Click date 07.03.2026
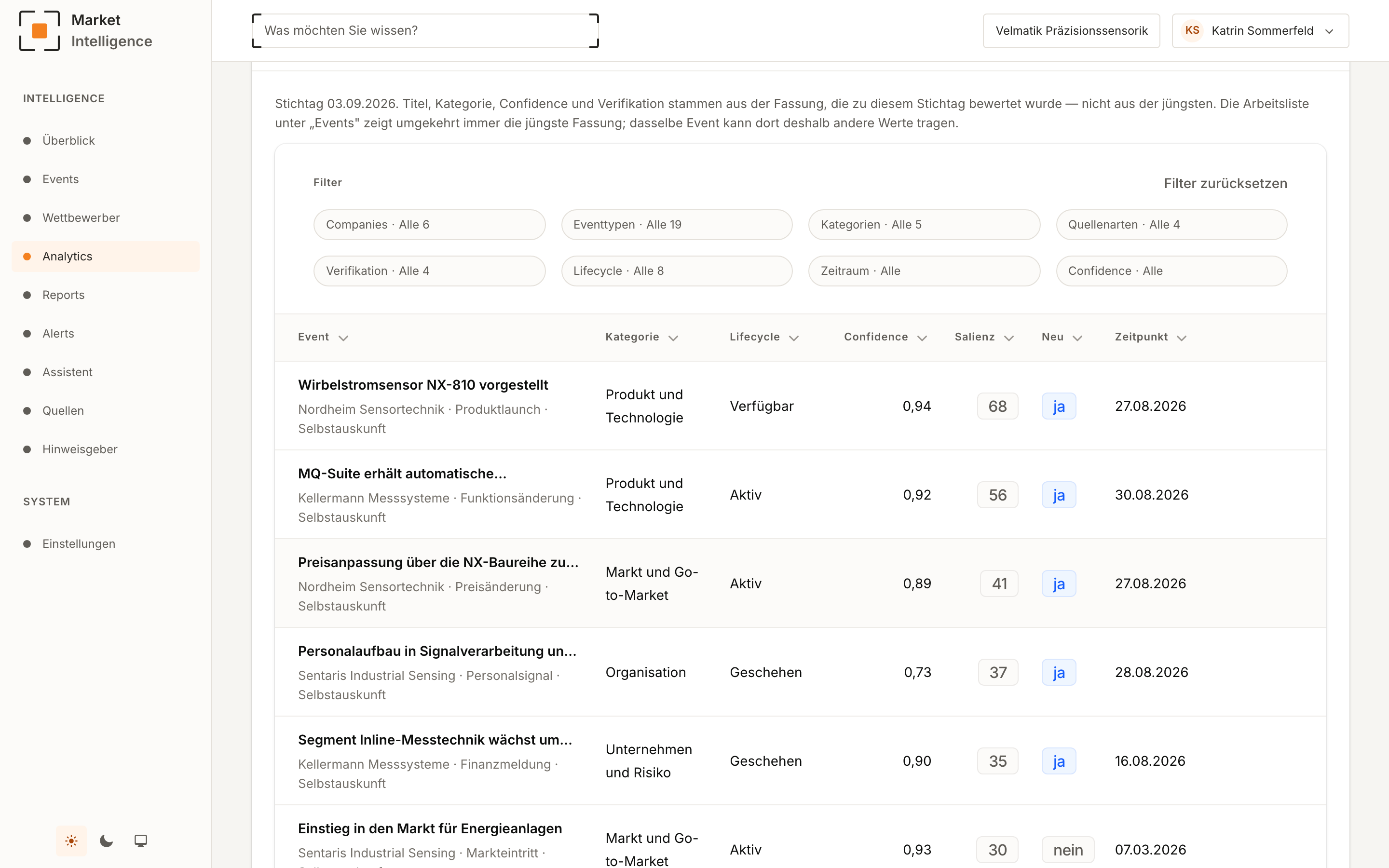 tap(1150, 850)
